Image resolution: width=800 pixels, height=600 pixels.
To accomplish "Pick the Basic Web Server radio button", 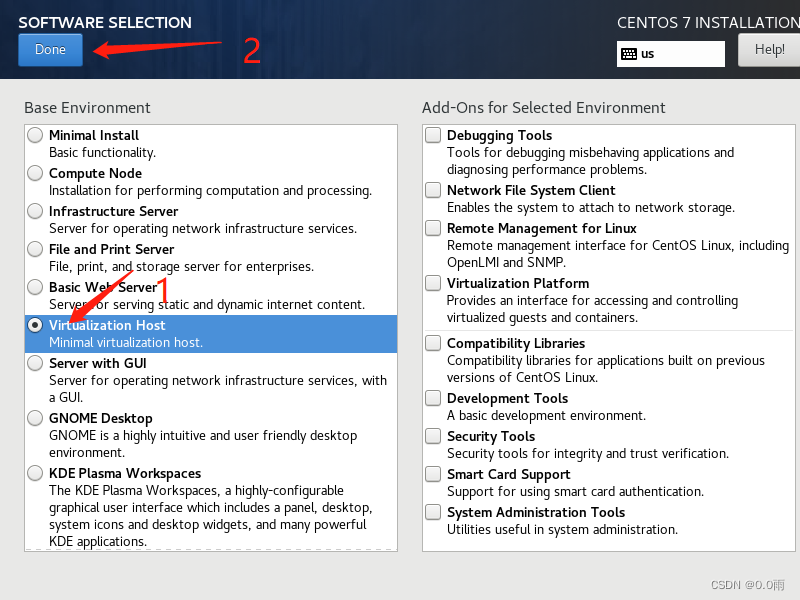I will coord(35,287).
